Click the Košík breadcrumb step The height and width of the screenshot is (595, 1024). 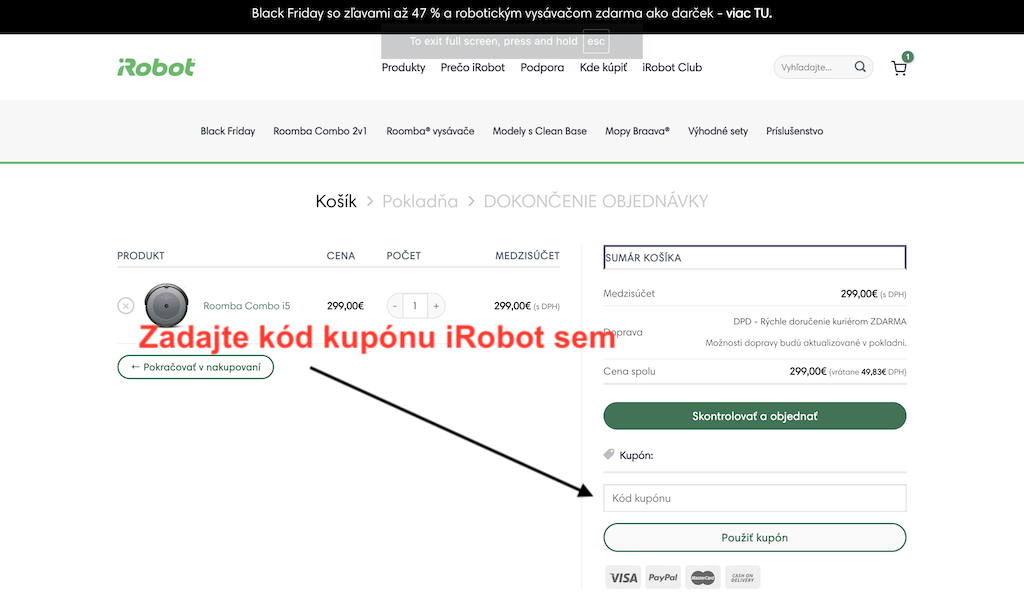[x=336, y=201]
